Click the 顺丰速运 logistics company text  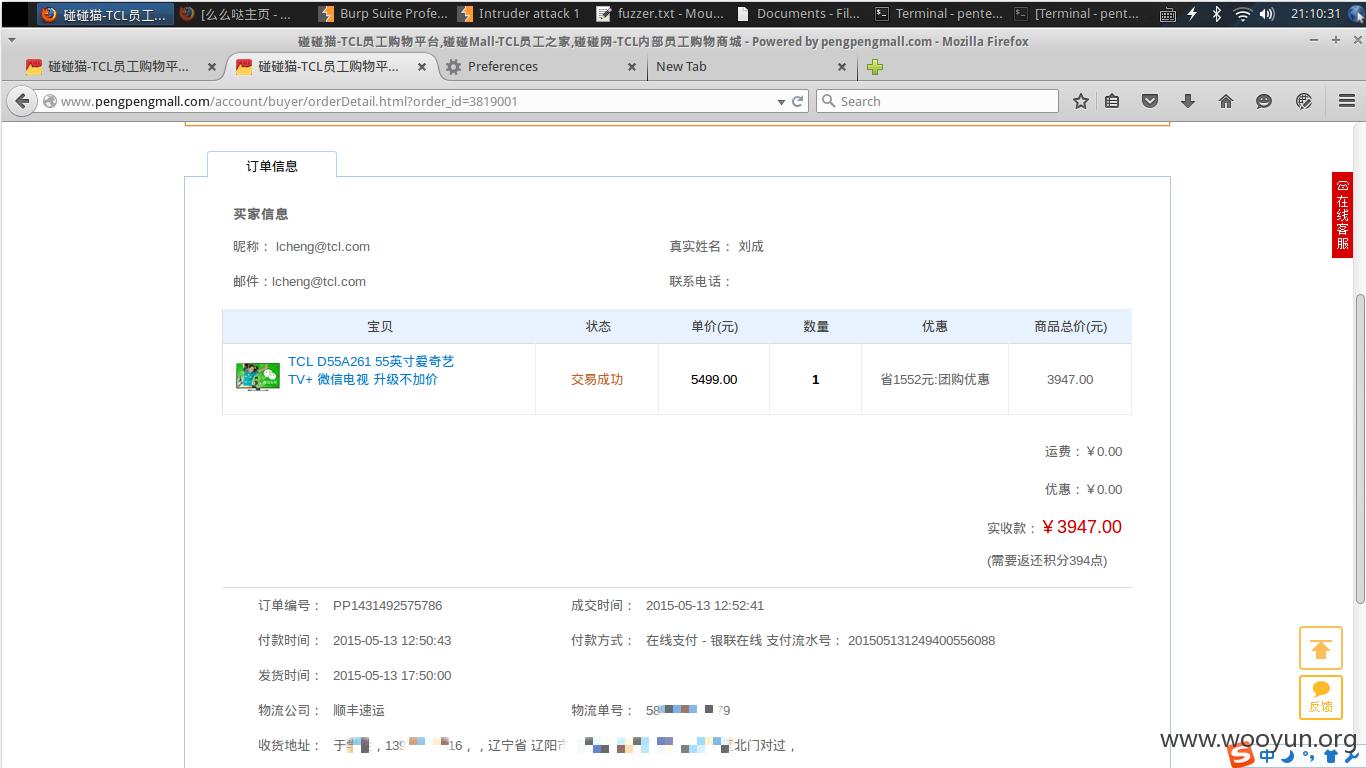pyautogui.click(x=359, y=710)
